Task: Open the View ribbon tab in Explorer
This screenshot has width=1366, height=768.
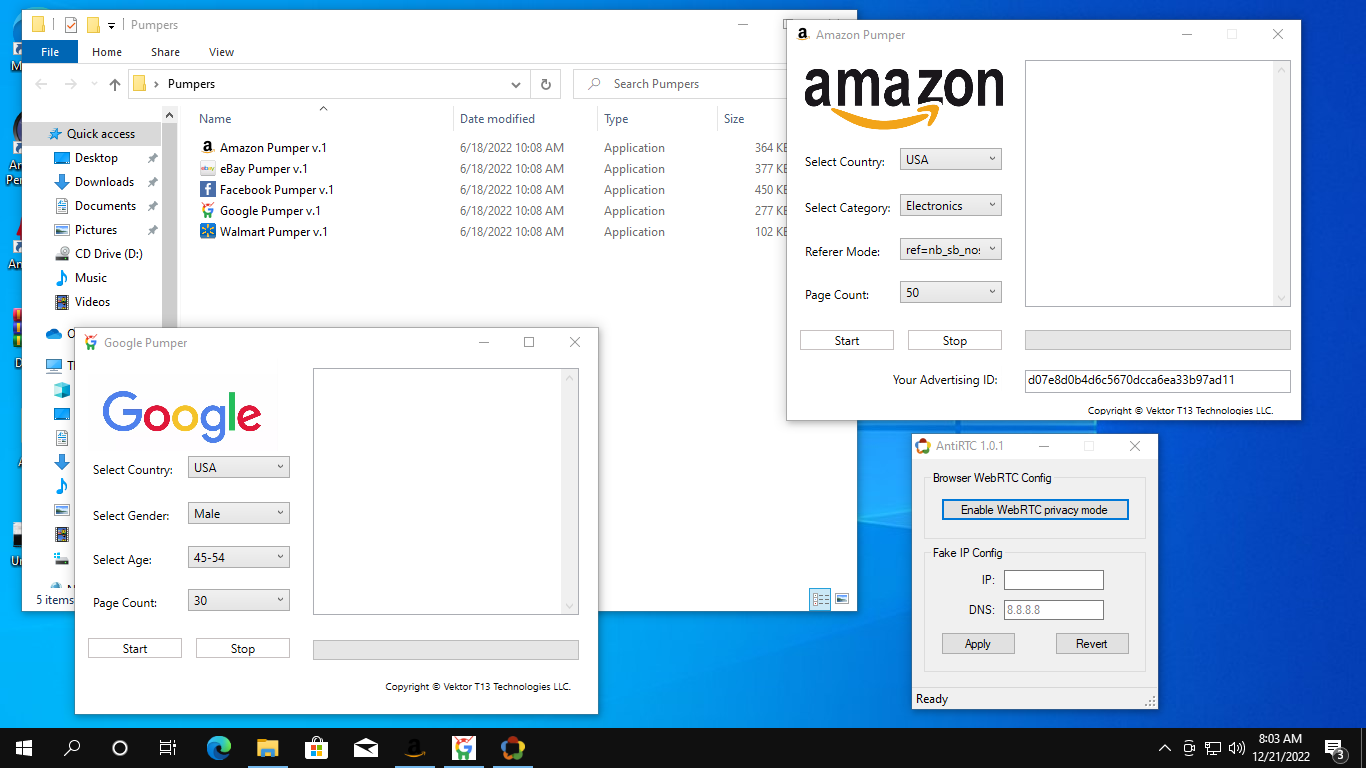Action: [222, 52]
